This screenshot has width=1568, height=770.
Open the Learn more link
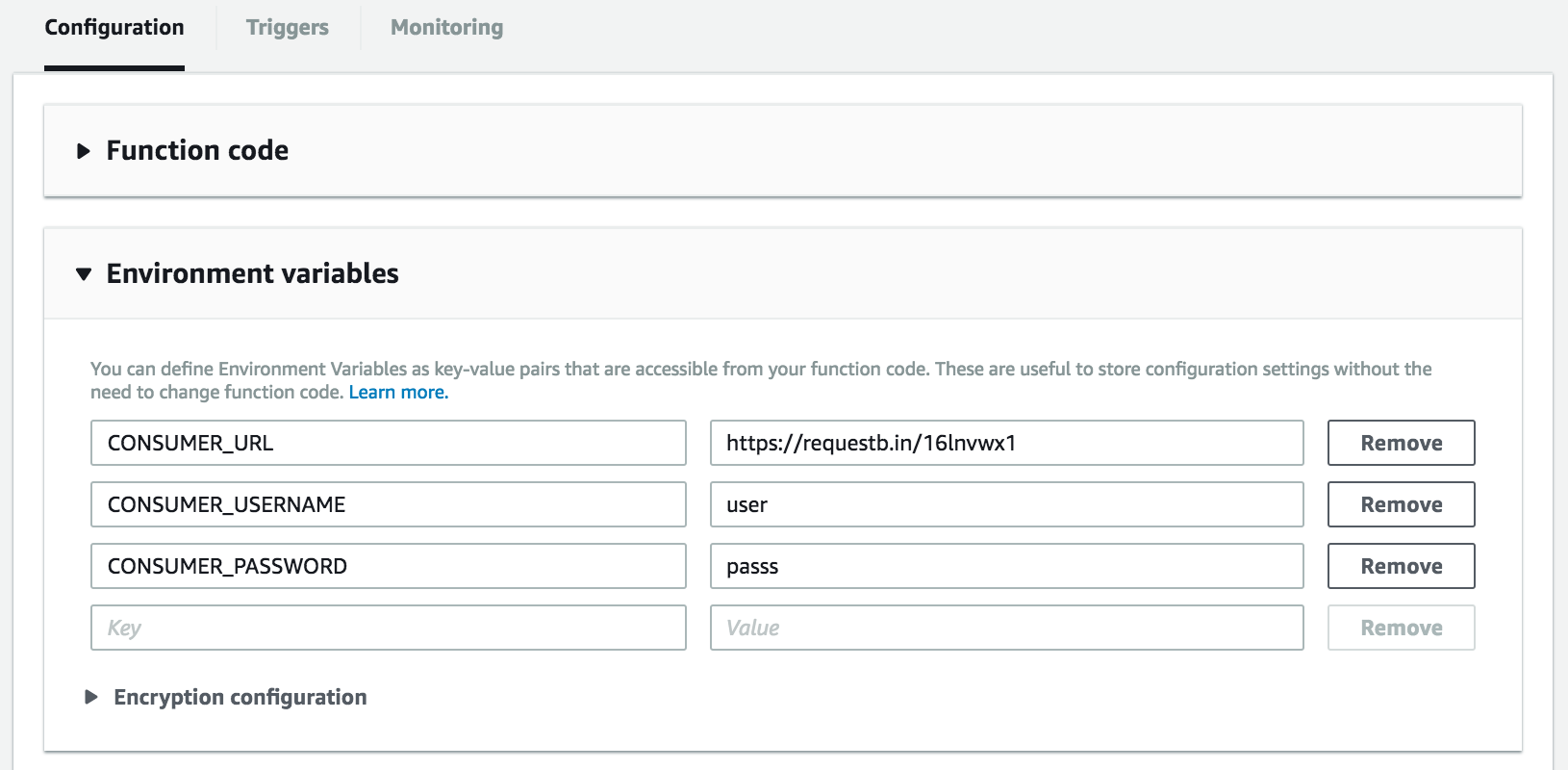[x=398, y=393]
